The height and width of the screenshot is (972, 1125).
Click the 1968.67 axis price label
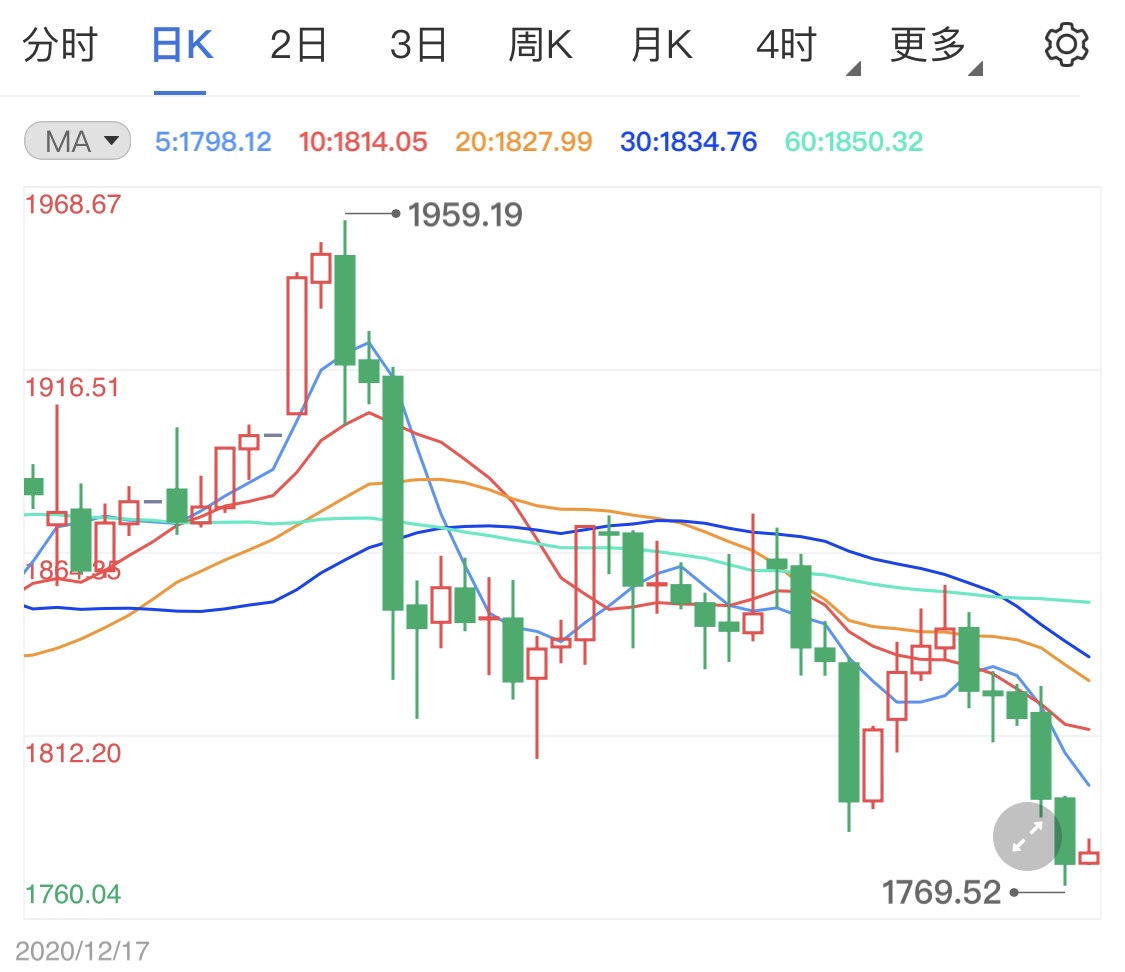click(x=73, y=204)
